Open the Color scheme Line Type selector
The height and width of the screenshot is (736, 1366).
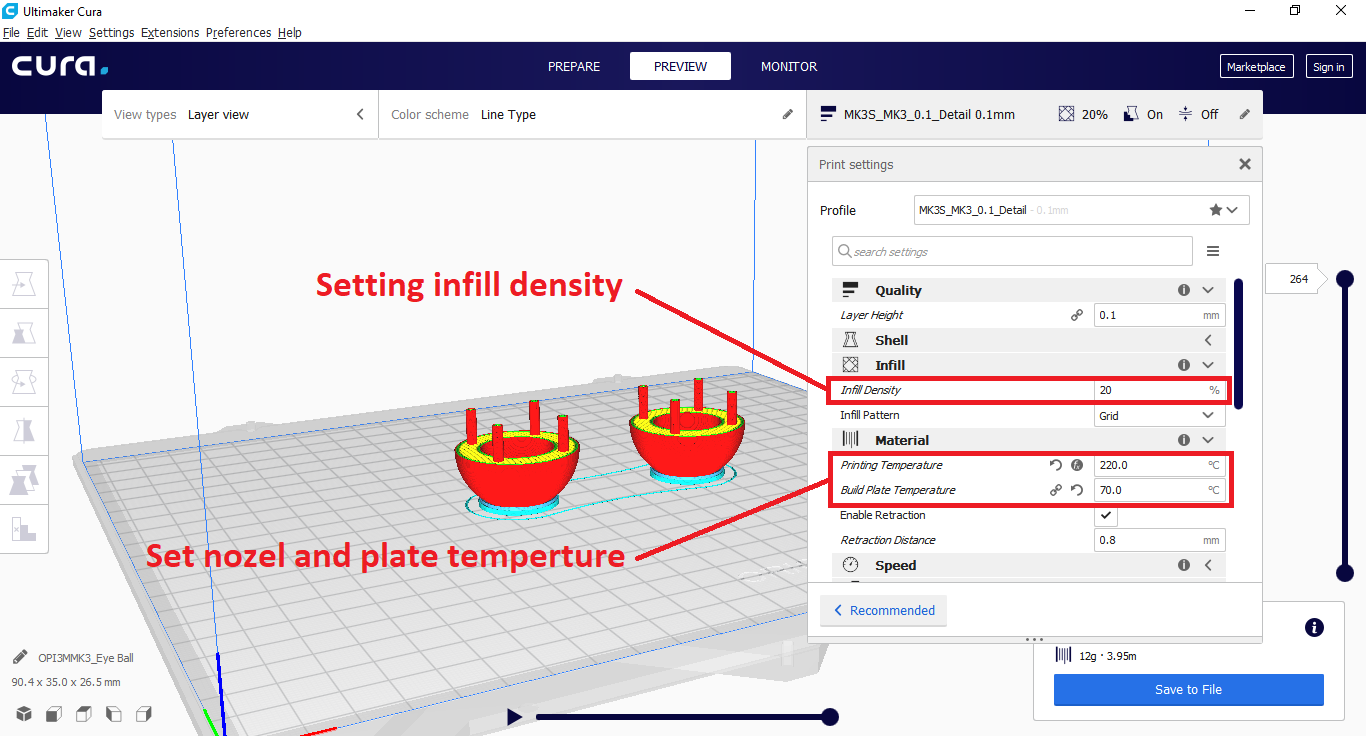(593, 114)
